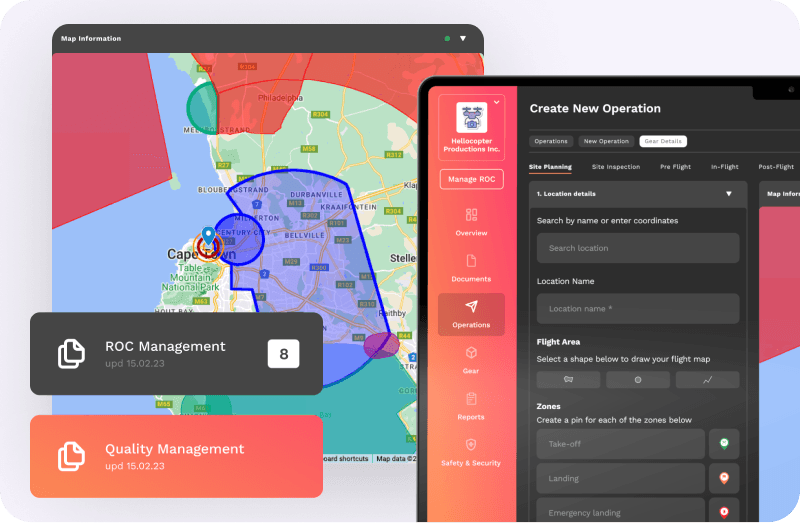Open the ROC Management card
This screenshot has height=523, width=800.
point(176,354)
